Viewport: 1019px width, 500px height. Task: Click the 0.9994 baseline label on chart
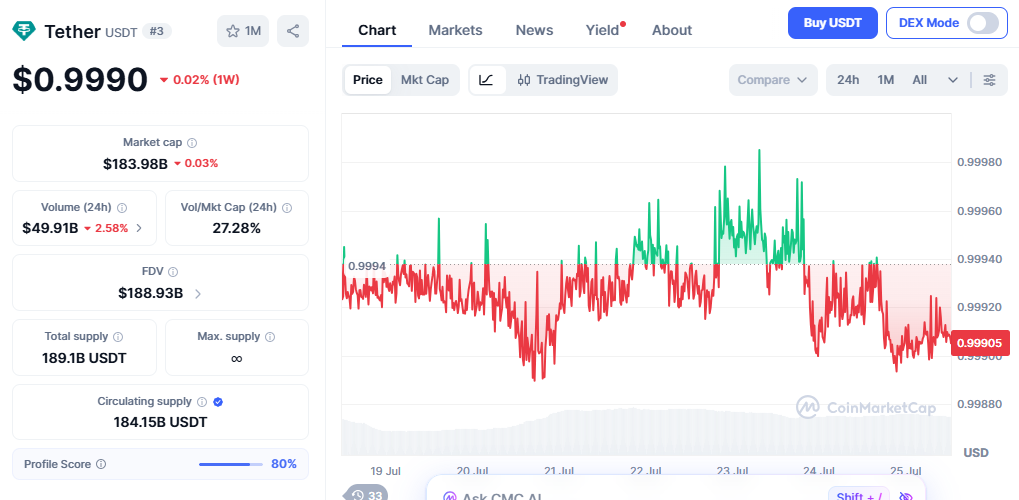[x=367, y=265]
